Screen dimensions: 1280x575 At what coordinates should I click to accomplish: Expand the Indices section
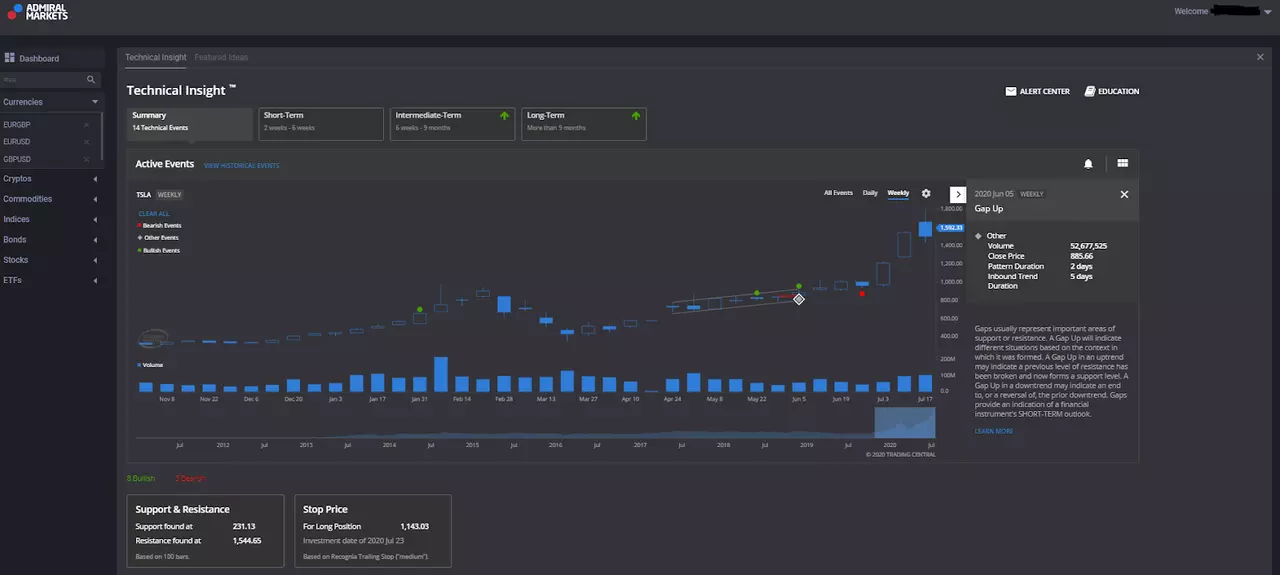[x=95, y=219]
